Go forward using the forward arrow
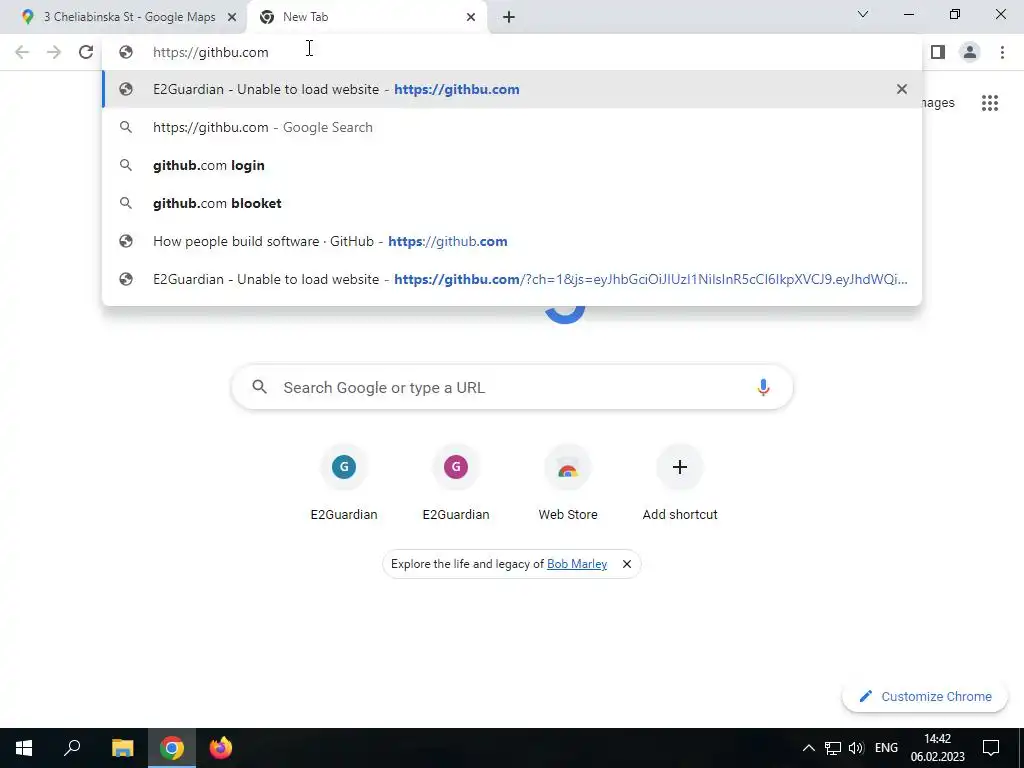Image resolution: width=1024 pixels, height=768 pixels. [54, 52]
